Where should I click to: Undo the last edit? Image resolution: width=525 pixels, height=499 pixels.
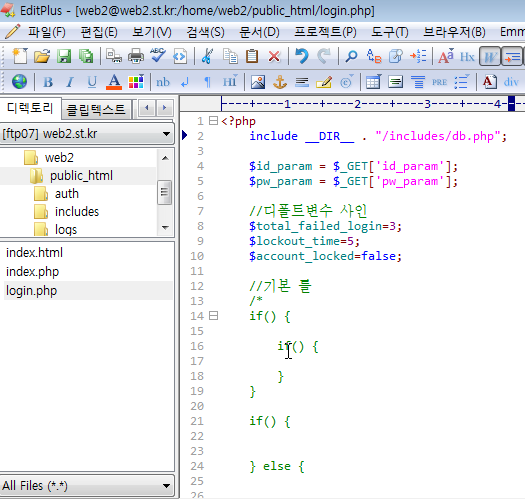(x=302, y=56)
